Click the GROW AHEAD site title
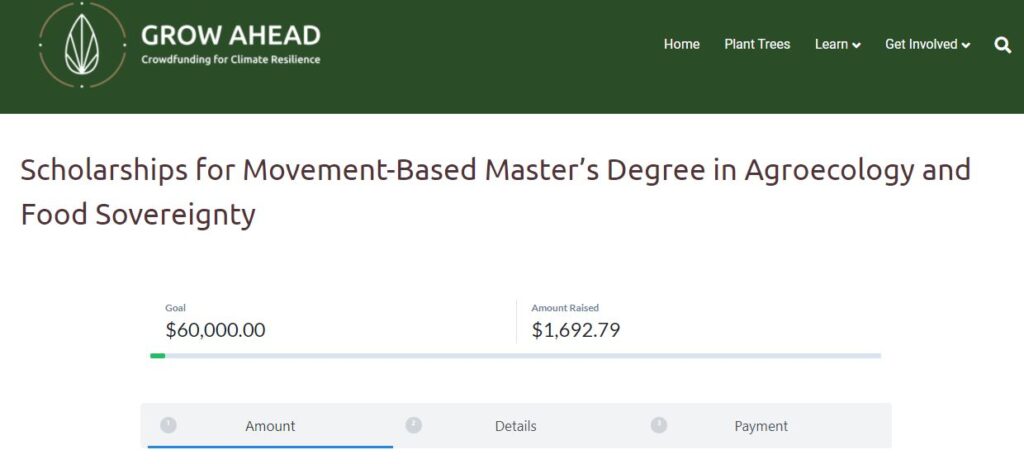The image size is (1024, 464). click(x=231, y=35)
